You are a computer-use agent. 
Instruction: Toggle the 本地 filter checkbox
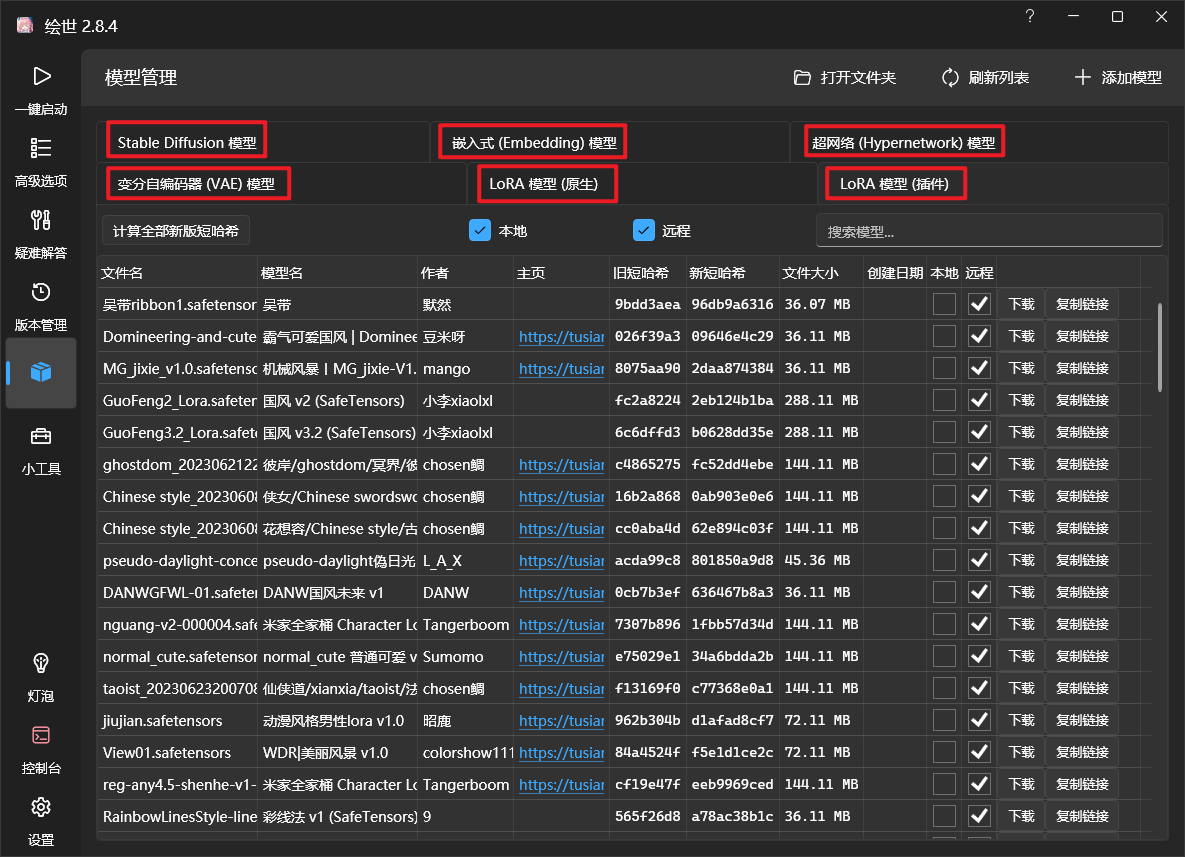(480, 230)
